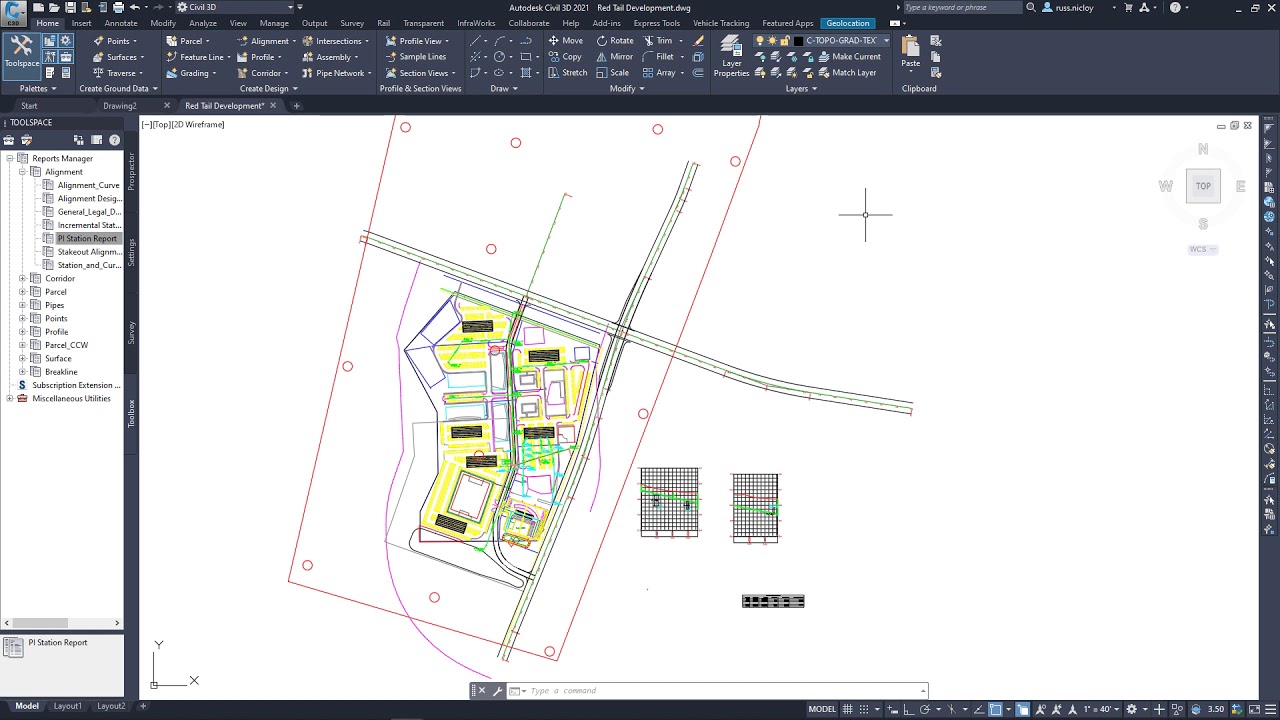The width and height of the screenshot is (1280, 720).
Task: Click the current layer color swatch
Action: click(x=798, y=41)
